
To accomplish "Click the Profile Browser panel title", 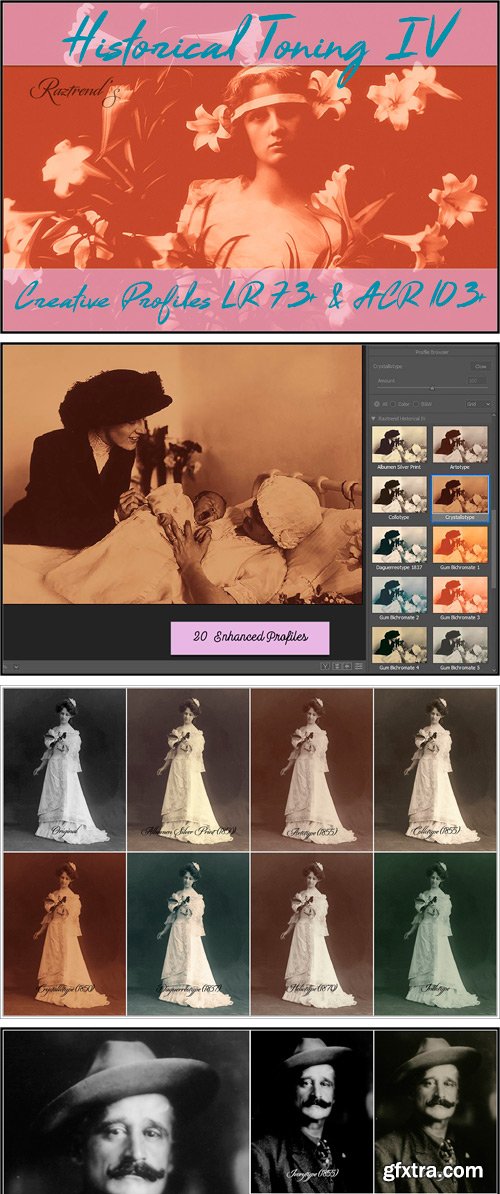I will pyautogui.click(x=432, y=352).
